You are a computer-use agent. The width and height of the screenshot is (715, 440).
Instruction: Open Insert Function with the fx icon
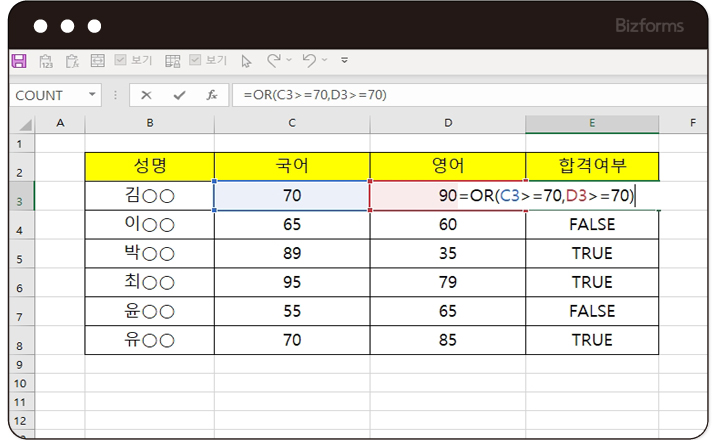(211, 95)
